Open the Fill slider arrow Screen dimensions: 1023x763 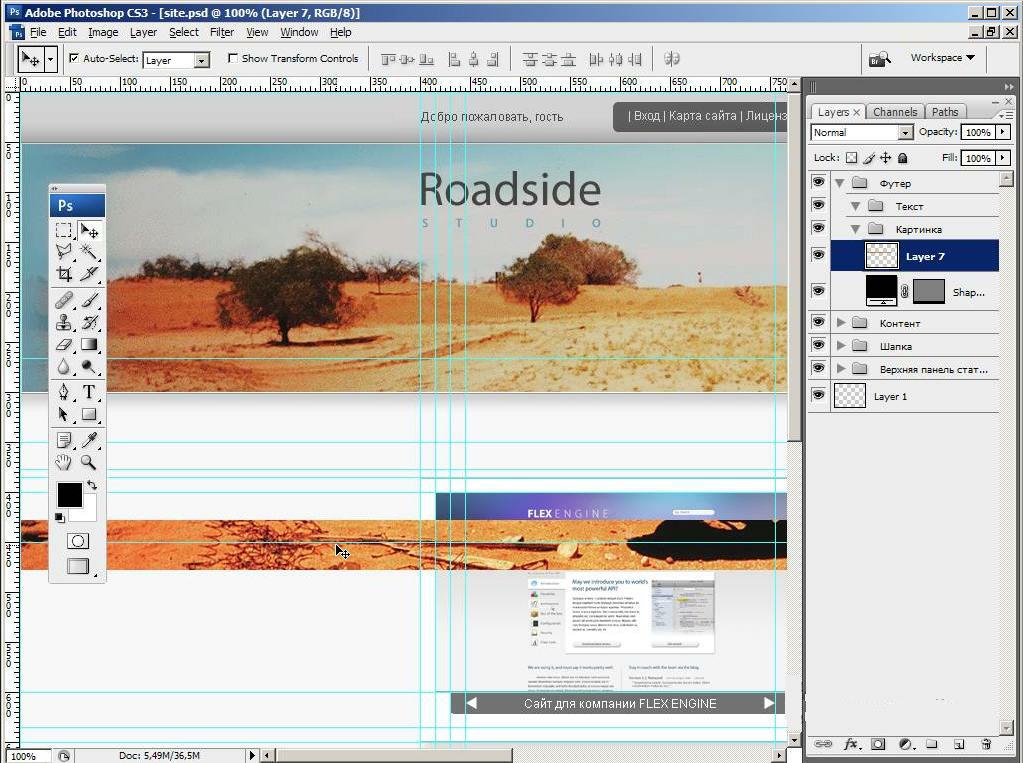[x=1003, y=158]
